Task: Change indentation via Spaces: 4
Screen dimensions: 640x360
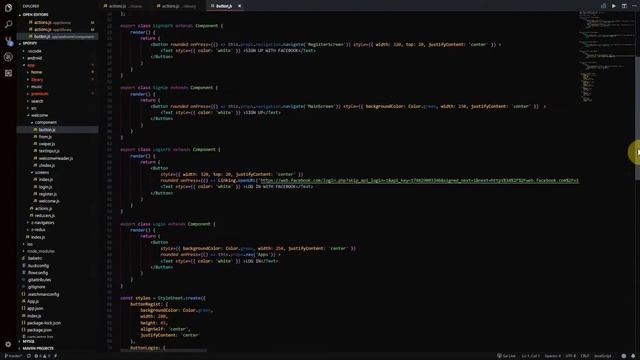Action: click(x=553, y=356)
